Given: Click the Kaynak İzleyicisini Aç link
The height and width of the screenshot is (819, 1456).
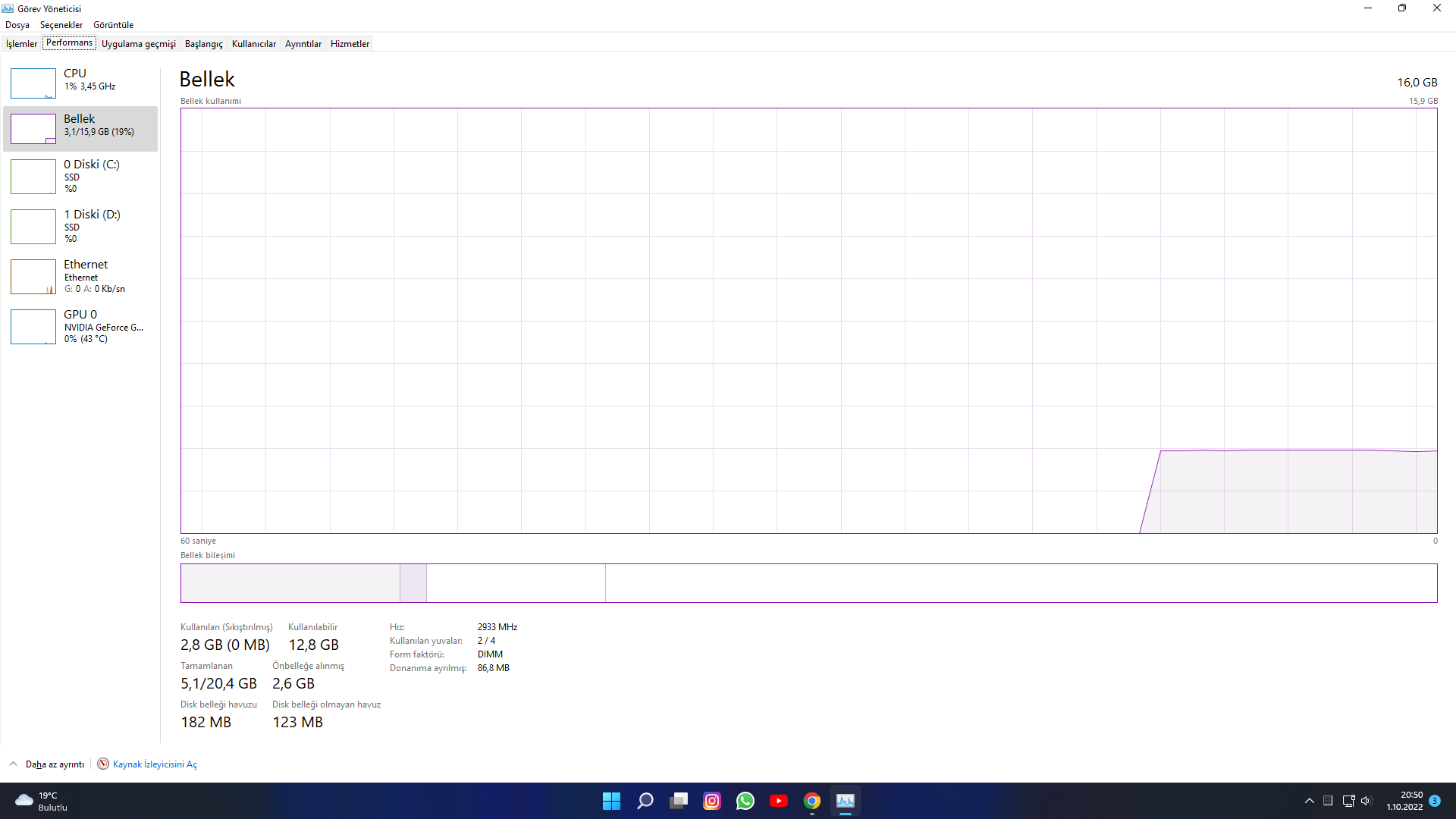Looking at the screenshot, I should [x=155, y=764].
